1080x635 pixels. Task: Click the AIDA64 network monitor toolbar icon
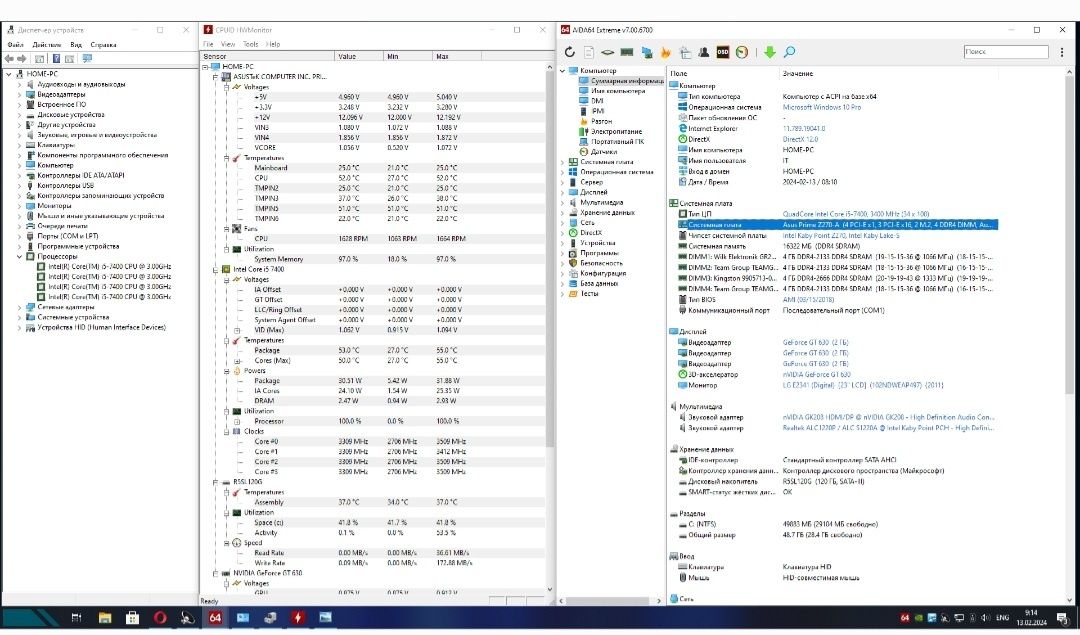646,52
